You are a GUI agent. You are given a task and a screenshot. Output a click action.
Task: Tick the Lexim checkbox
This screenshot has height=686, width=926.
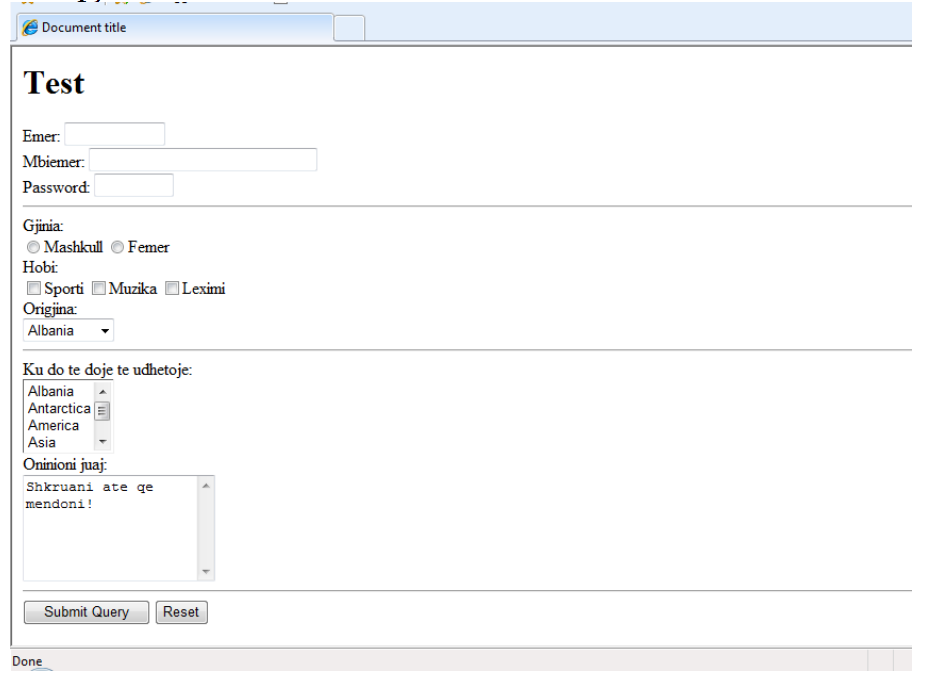(172, 289)
